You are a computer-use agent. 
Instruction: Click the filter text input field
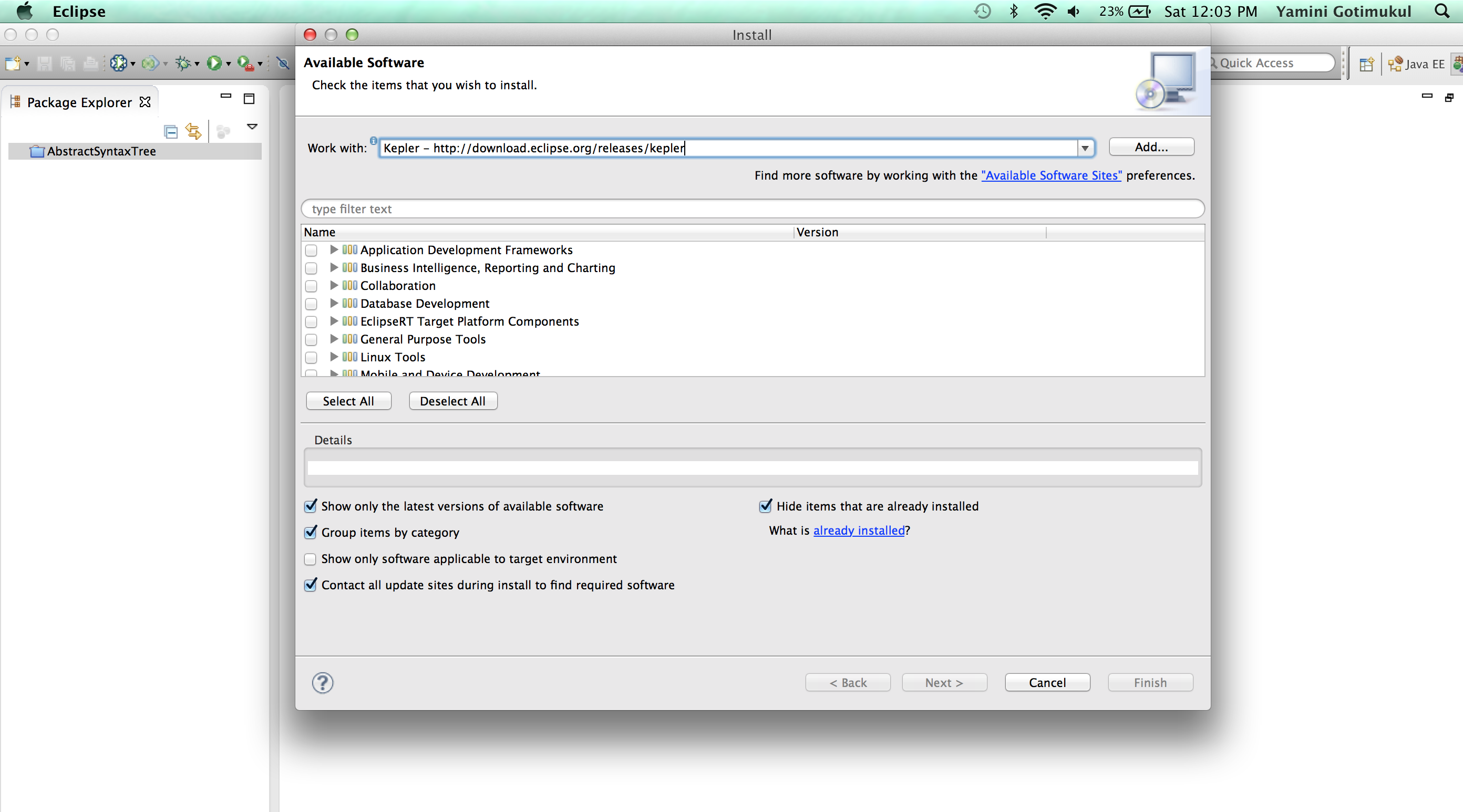coord(752,208)
